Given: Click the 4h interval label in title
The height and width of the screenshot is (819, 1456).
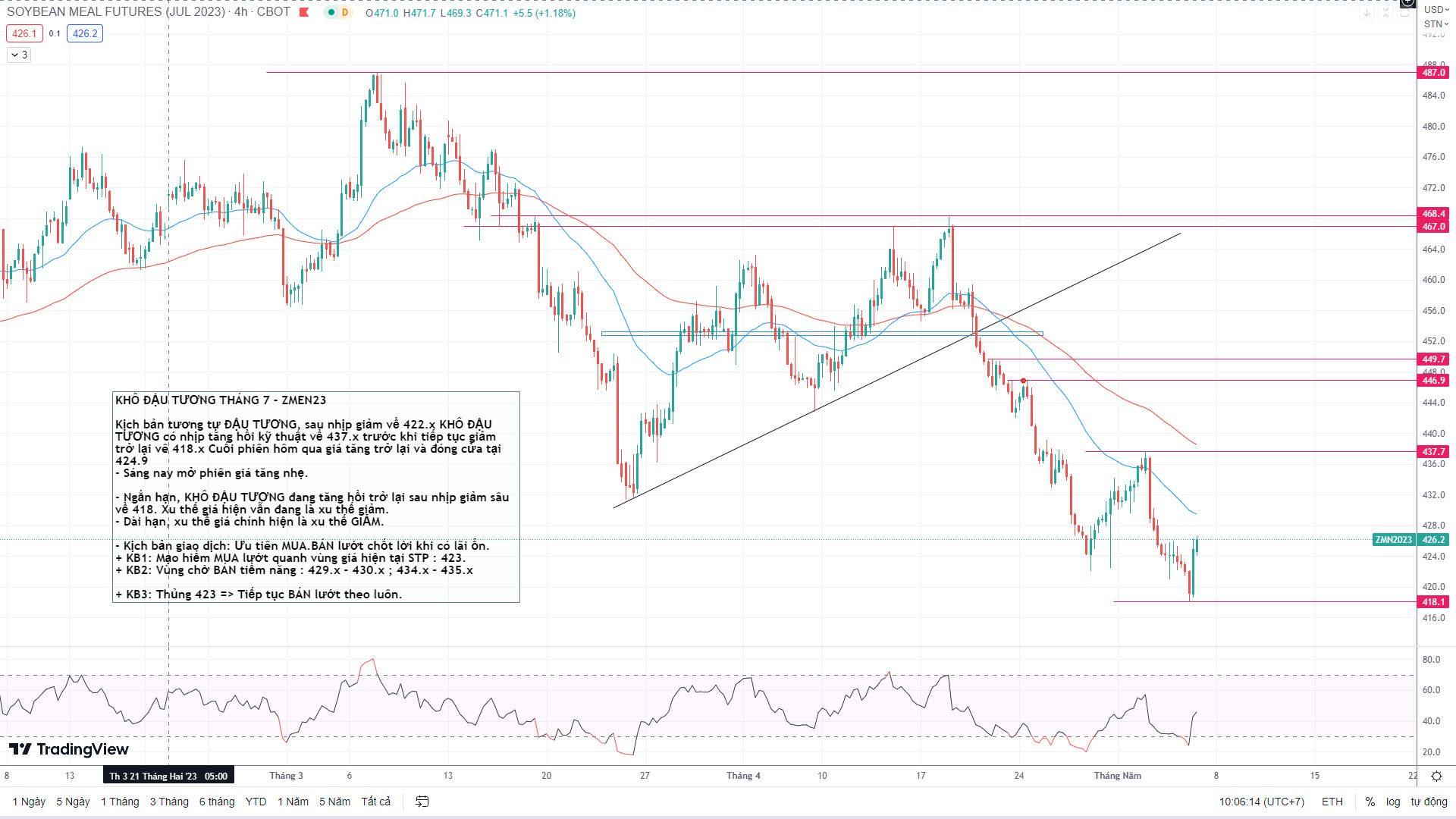Looking at the screenshot, I should 240,12.
